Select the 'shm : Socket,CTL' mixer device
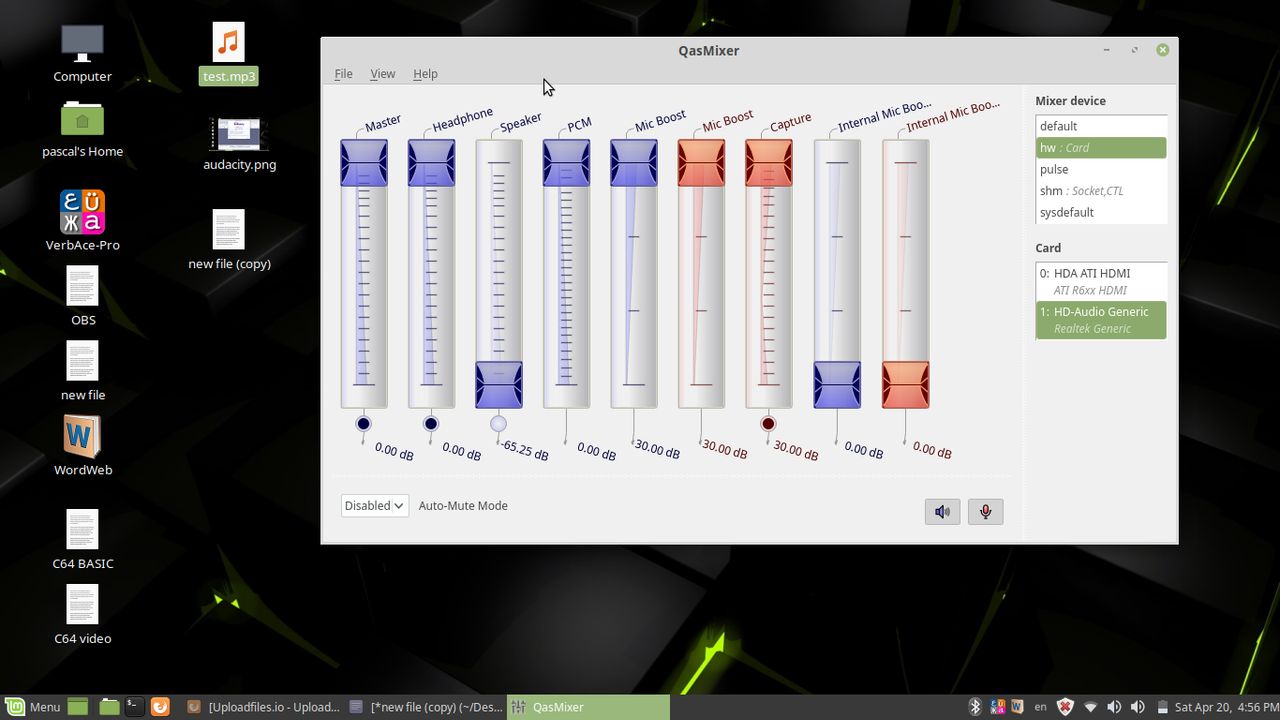This screenshot has height=720, width=1280. pyautogui.click(x=1101, y=191)
